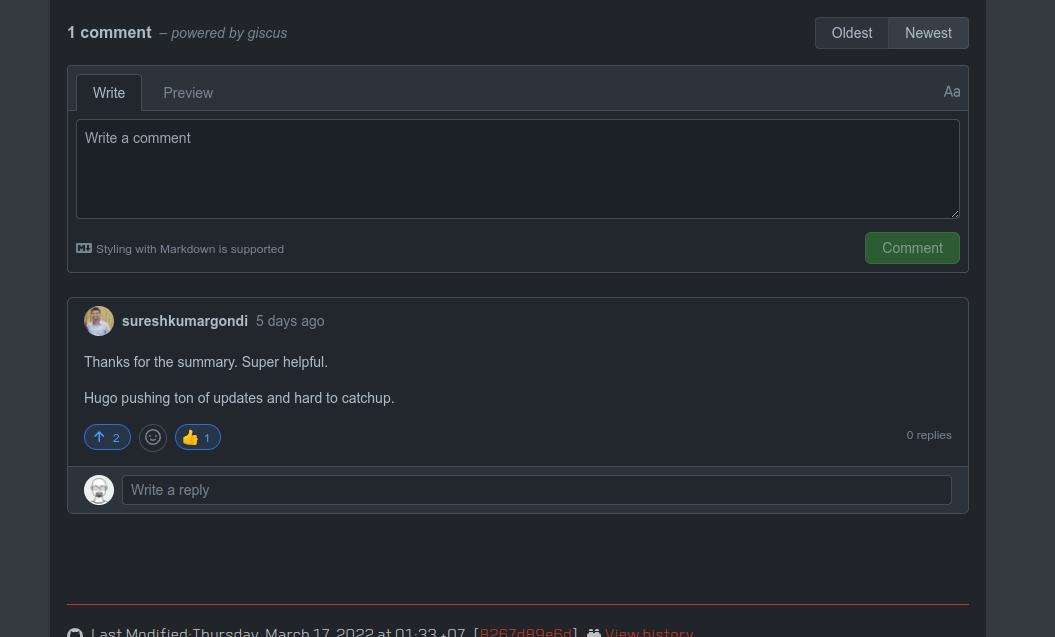Open sureshkumargondi's avatar
Viewport: 1055px width, 637px height.
click(99, 321)
